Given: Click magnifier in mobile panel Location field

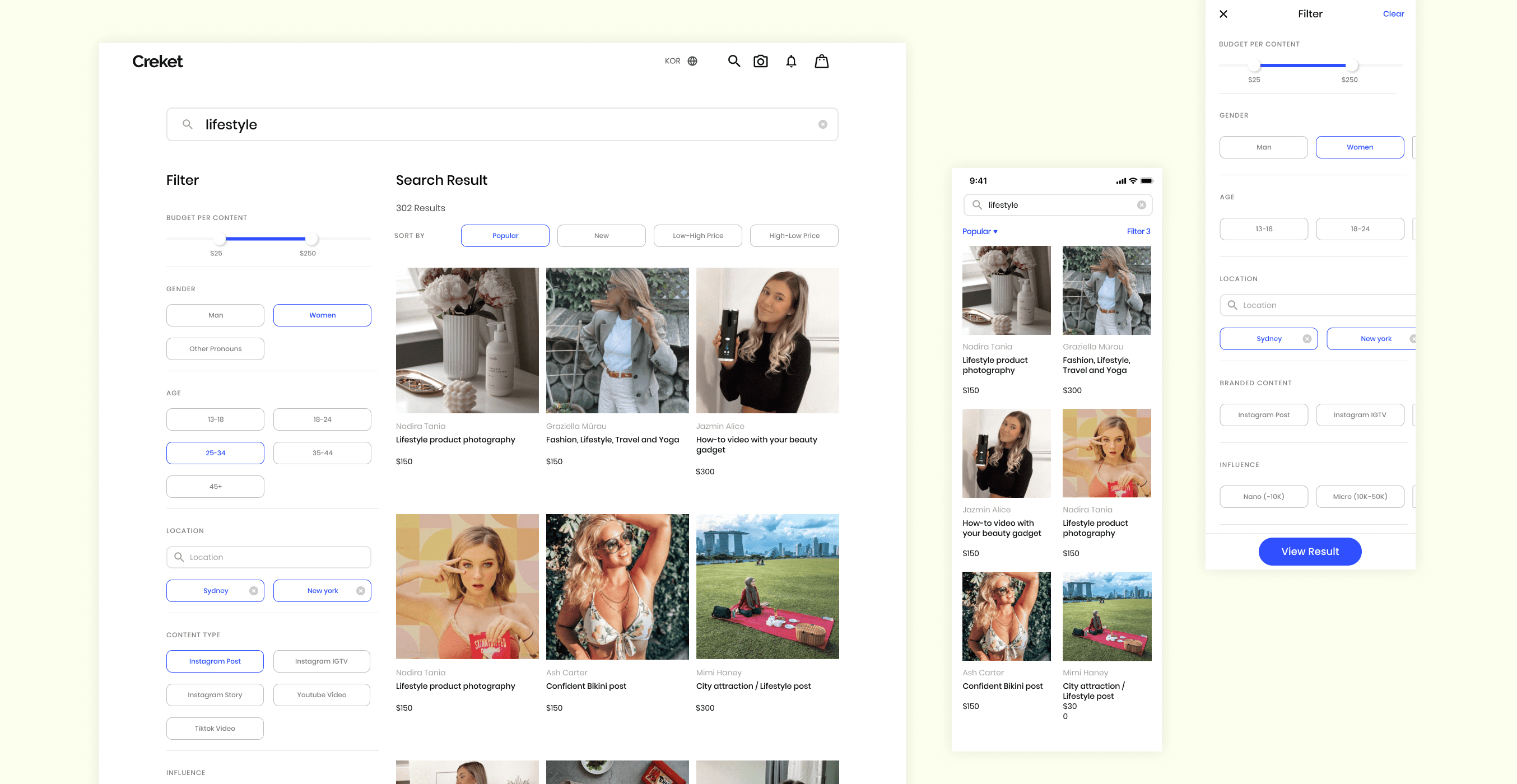Looking at the screenshot, I should [1232, 305].
